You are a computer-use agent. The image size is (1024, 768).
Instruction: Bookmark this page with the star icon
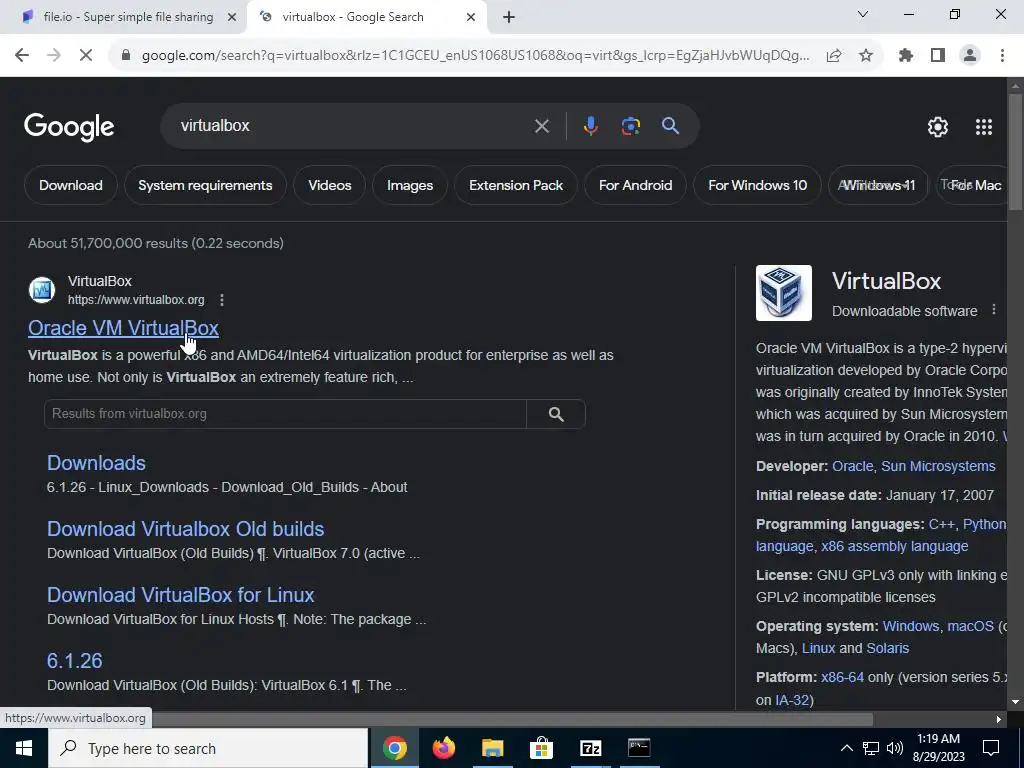tap(866, 56)
